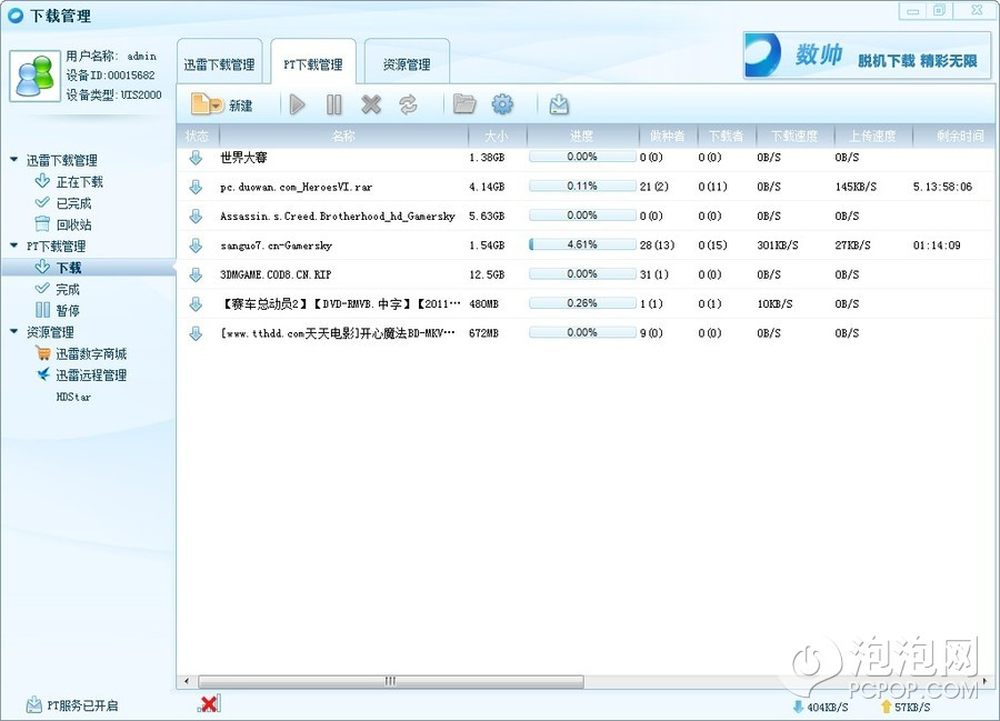The width and height of the screenshot is (1000, 721).
Task: Click the 12.5GB size cell
Action: 487,275
